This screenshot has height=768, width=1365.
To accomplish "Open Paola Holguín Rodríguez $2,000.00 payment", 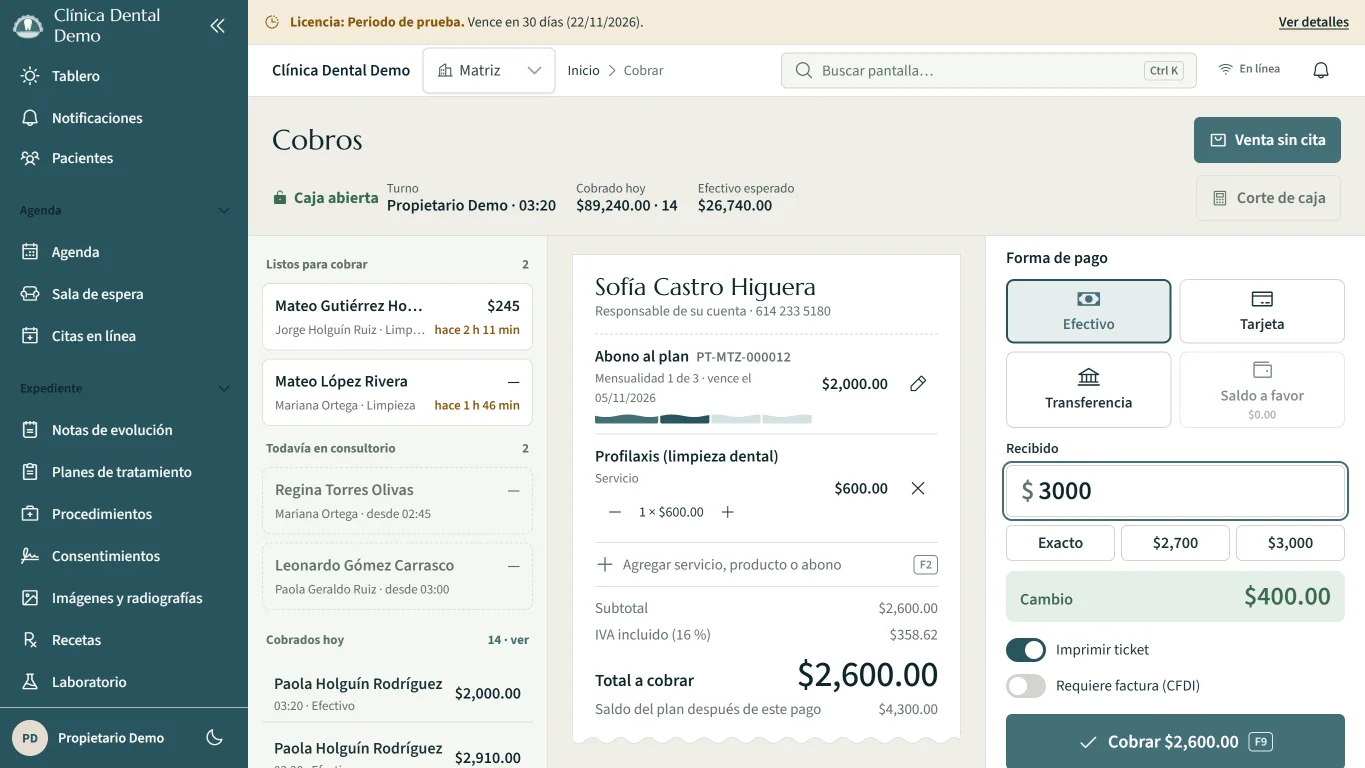I will coord(397,694).
